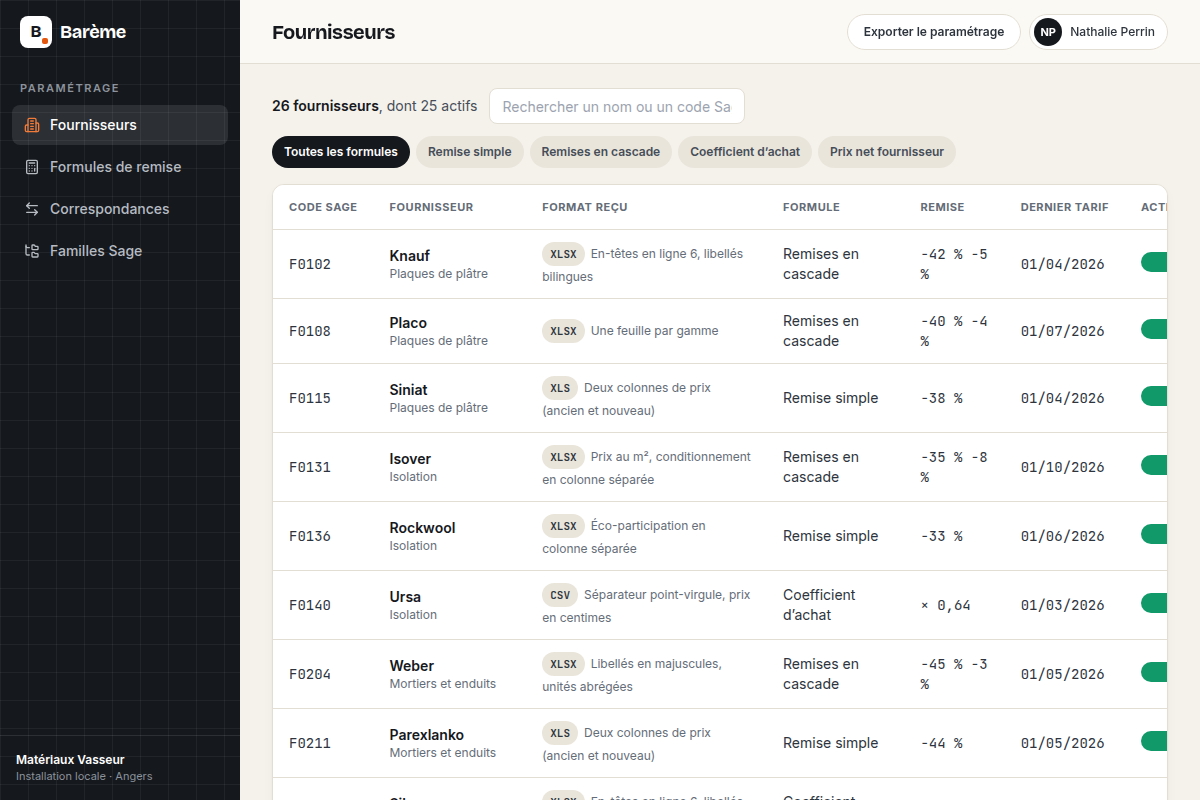Select supplier name Placo

(x=408, y=323)
